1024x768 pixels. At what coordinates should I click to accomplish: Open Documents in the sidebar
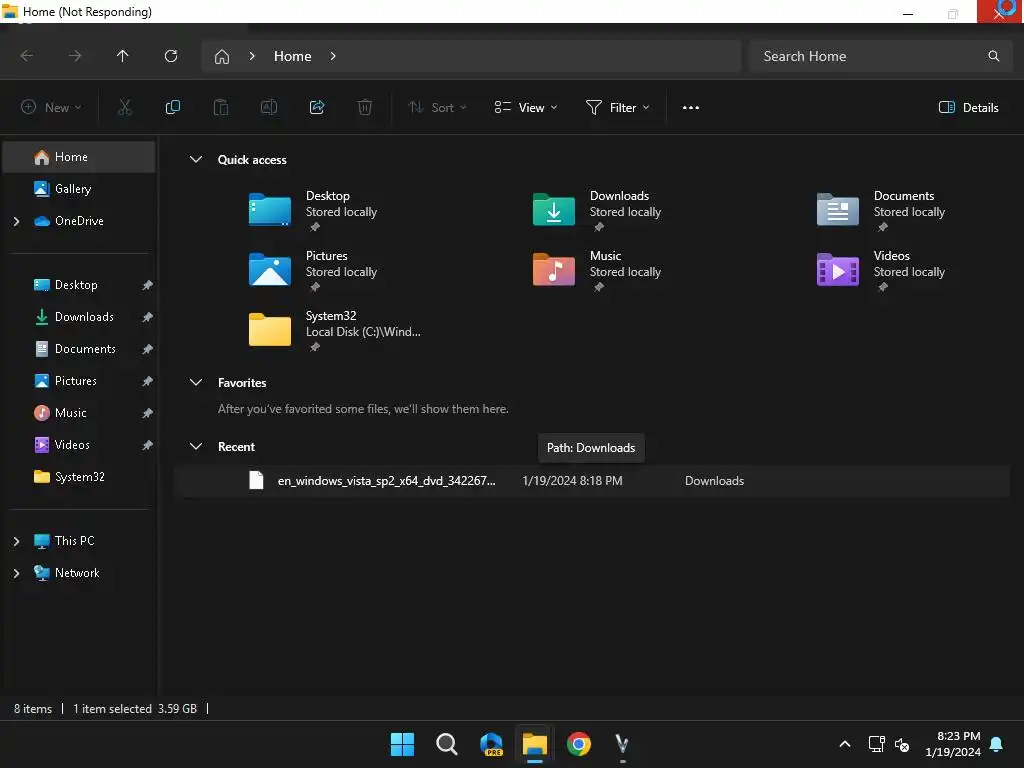79,349
